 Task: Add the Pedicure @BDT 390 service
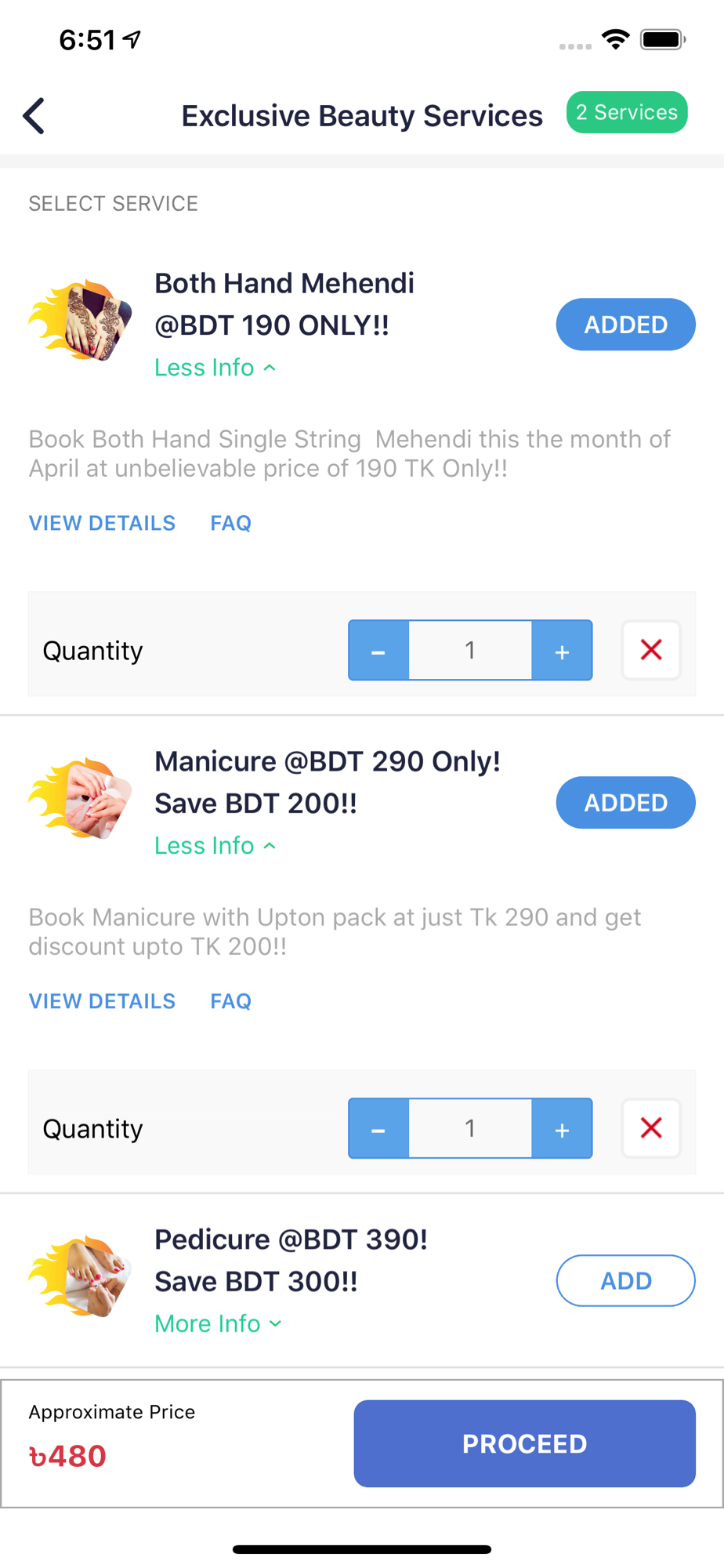tap(626, 1281)
